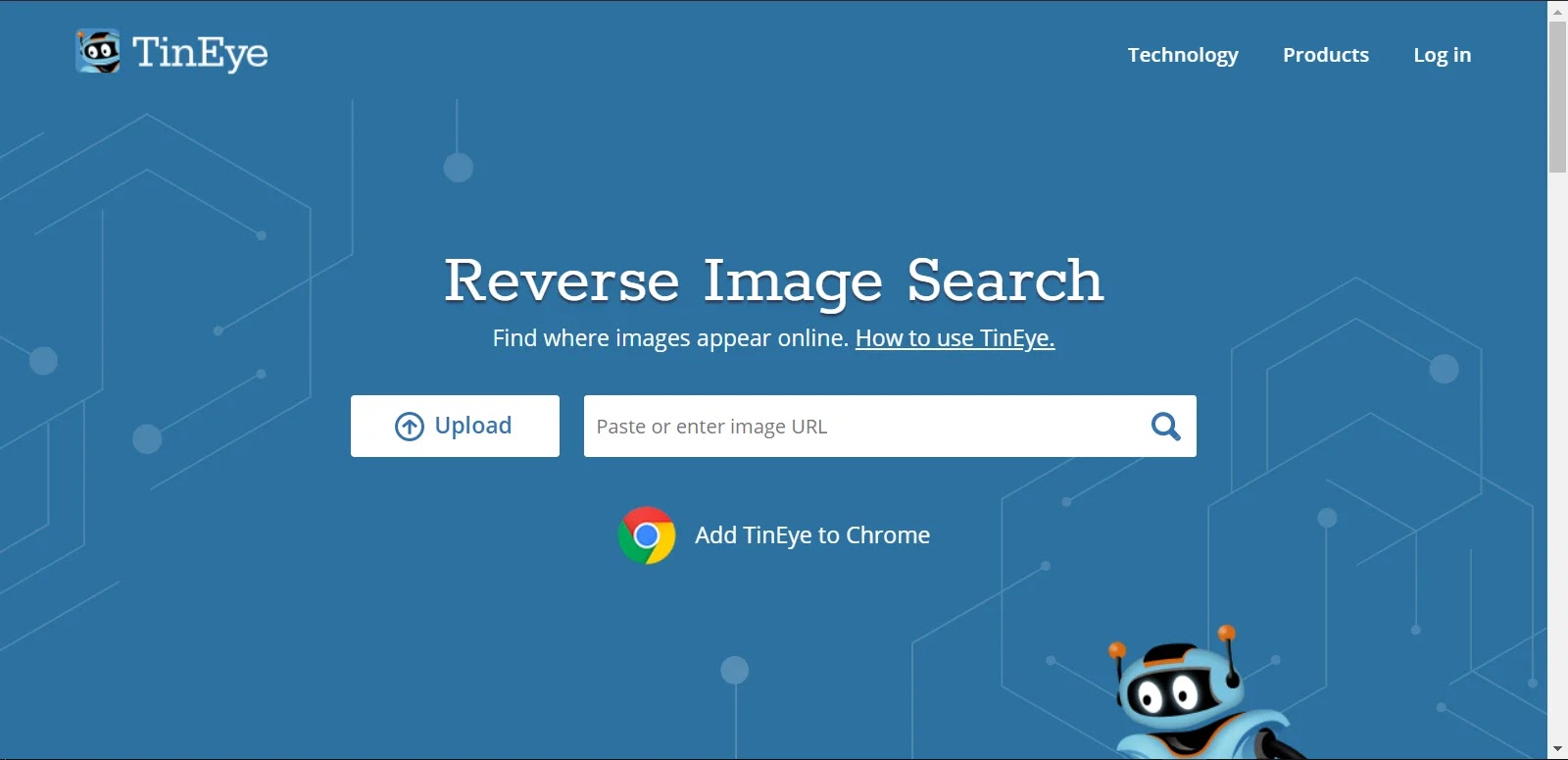
Task: Click the Chrome logo icon
Action: pyautogui.click(x=647, y=535)
